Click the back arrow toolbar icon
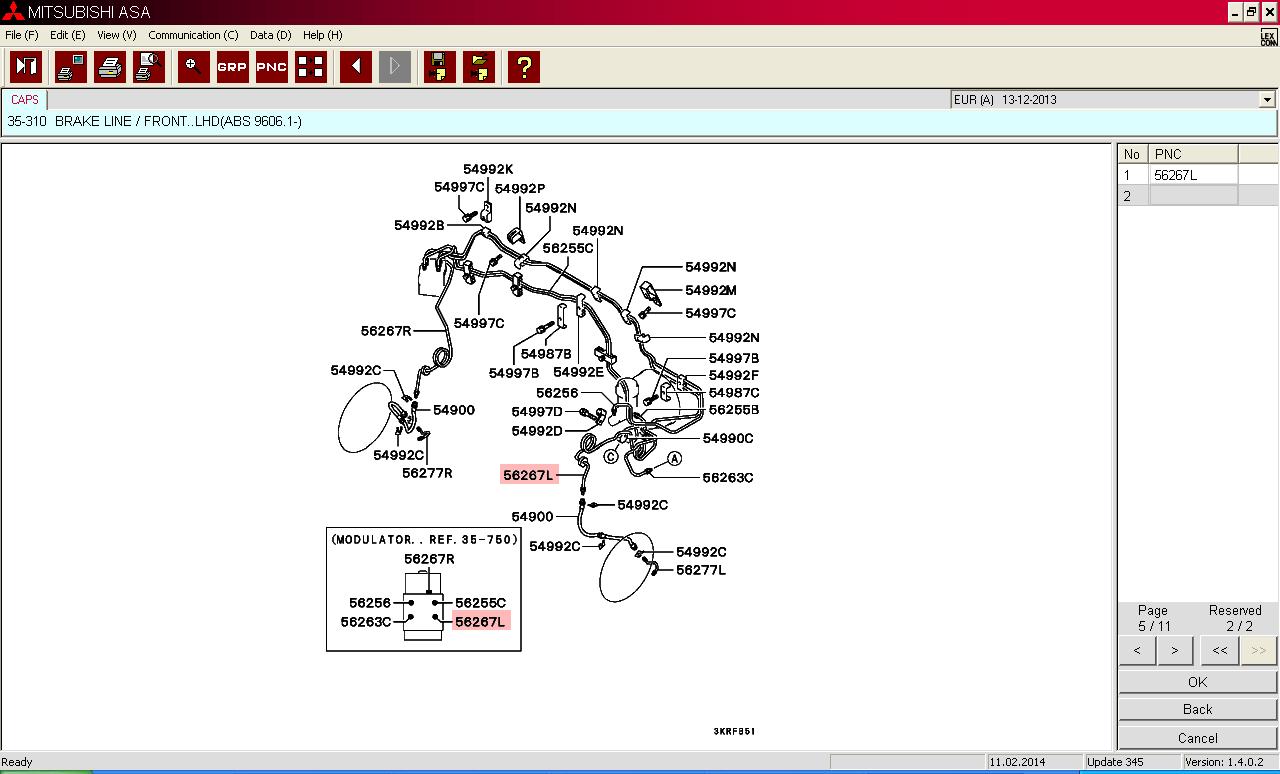 click(355, 67)
